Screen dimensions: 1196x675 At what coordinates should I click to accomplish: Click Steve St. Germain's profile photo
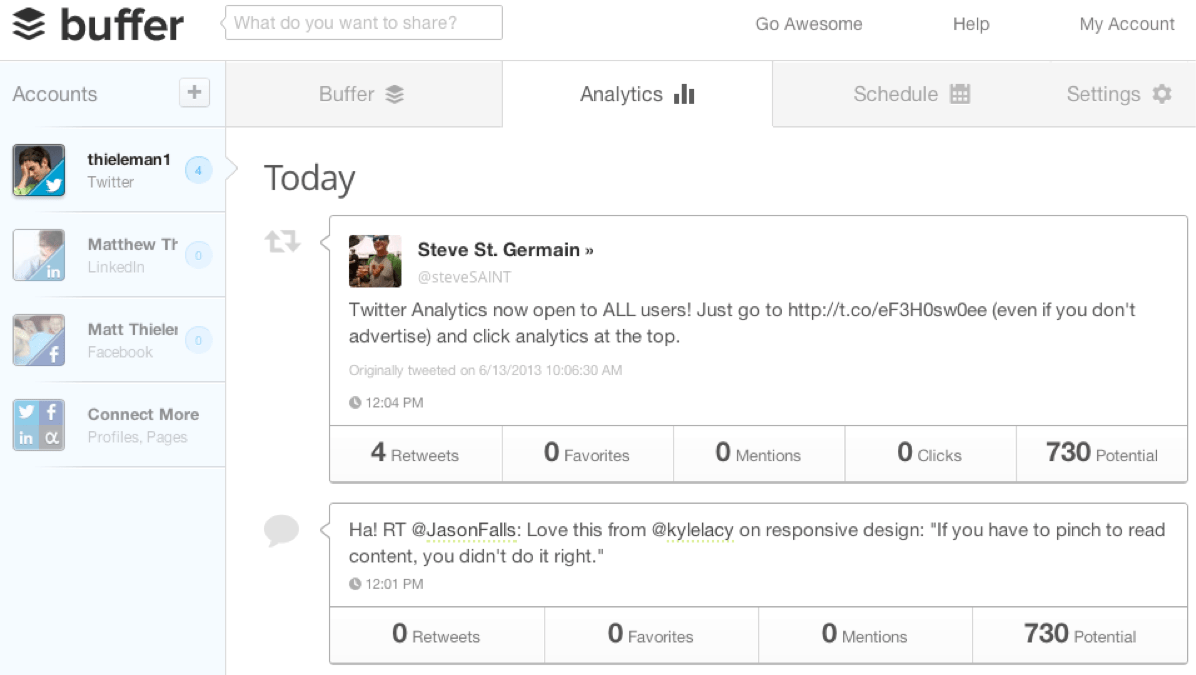375,261
